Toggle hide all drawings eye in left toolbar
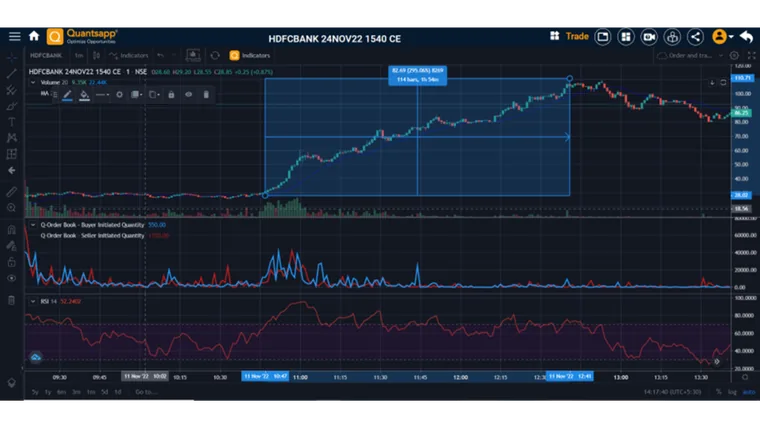 (x=12, y=278)
